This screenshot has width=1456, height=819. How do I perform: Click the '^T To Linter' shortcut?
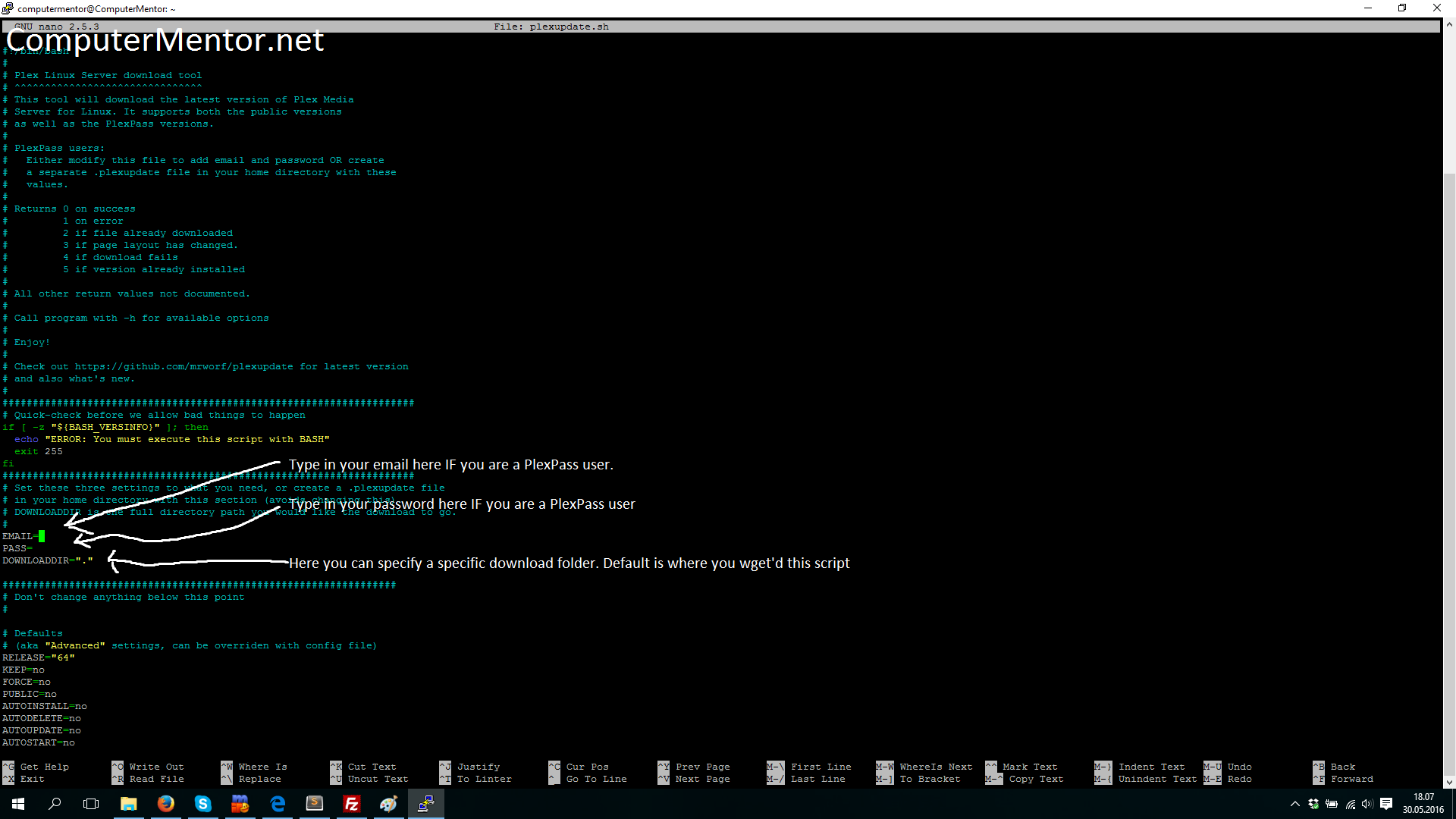click(x=475, y=779)
